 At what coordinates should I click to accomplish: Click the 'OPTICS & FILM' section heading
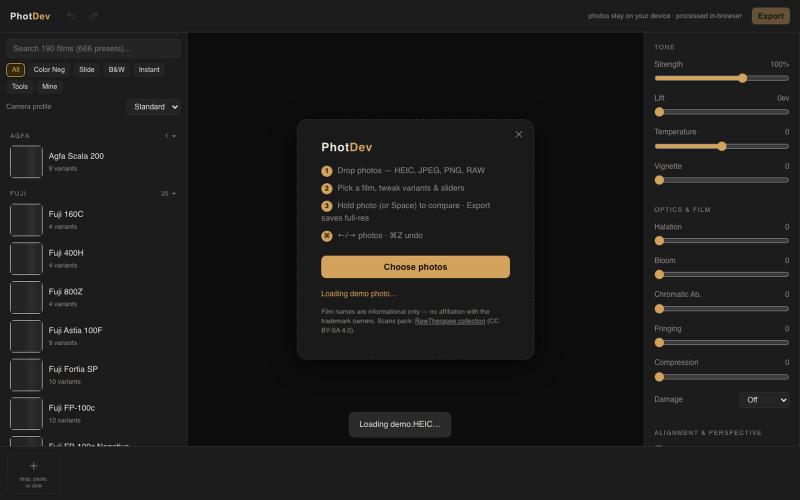[682, 210]
